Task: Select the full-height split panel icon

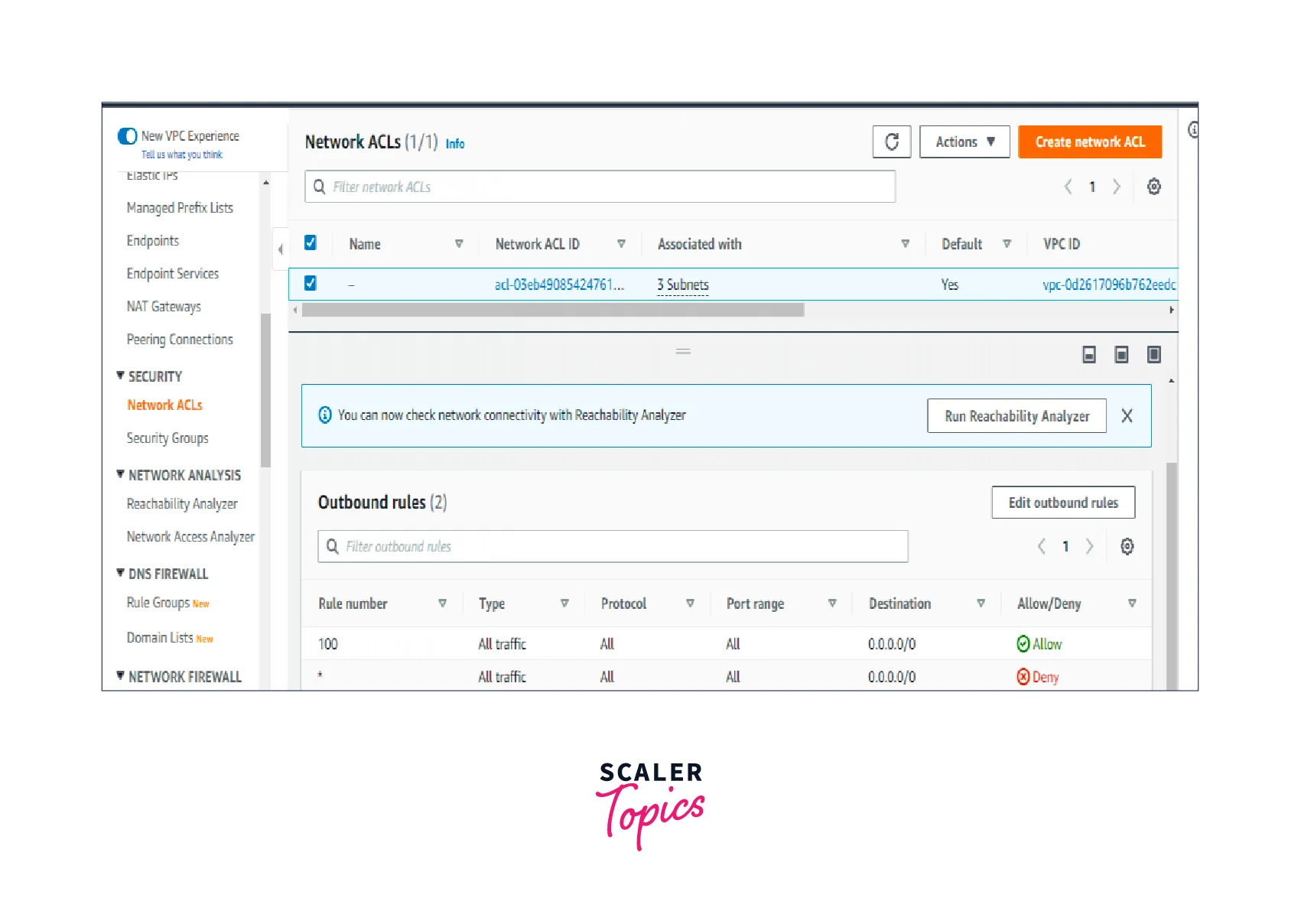Action: (x=1153, y=354)
